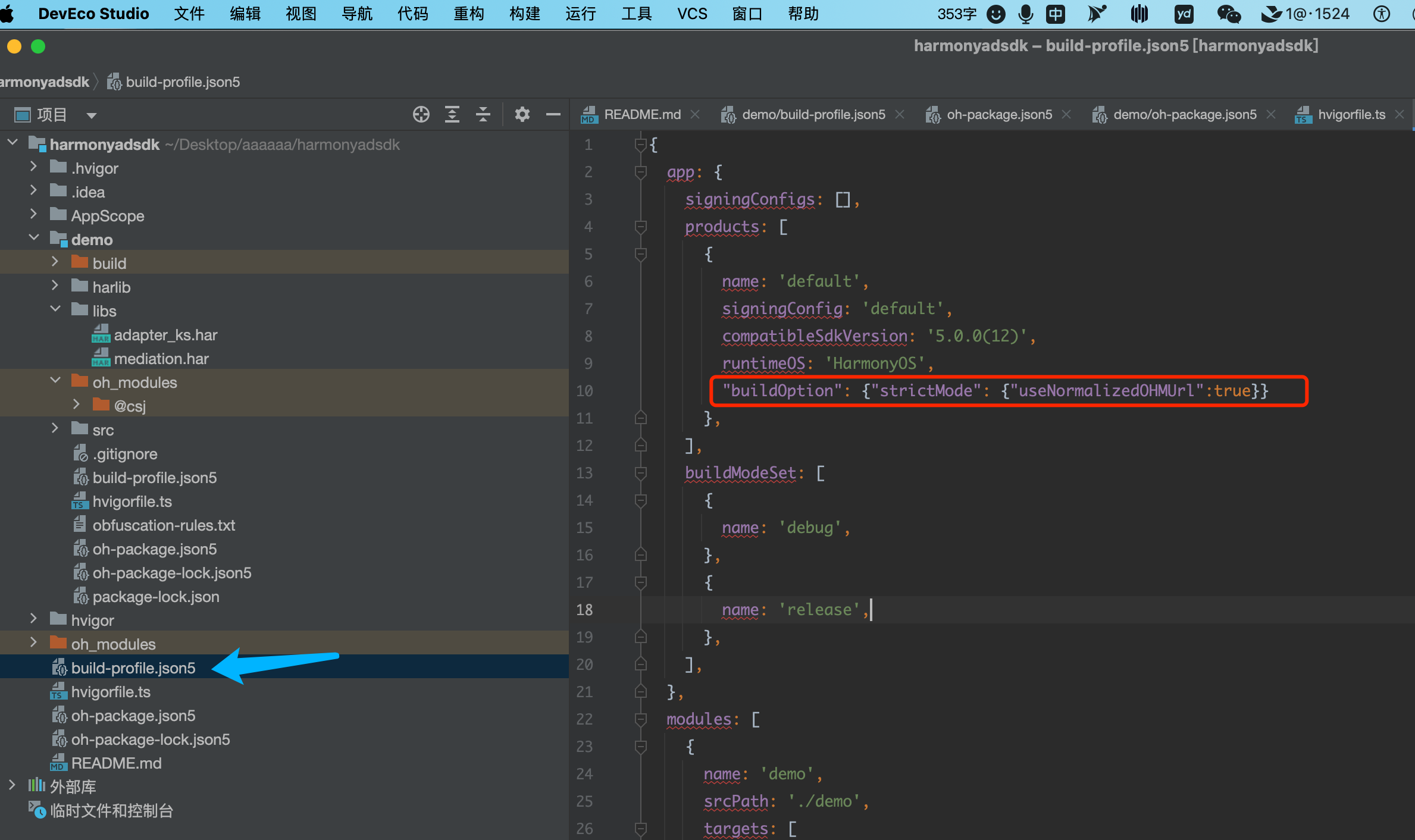Screen dimensions: 1415x840
Task: Click the microphone icon in menu bar
Action: click(x=1025, y=14)
